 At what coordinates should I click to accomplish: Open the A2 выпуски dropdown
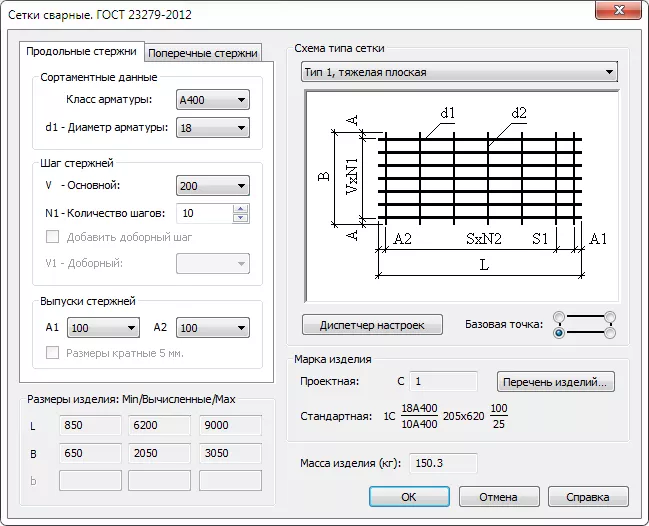coord(212,328)
